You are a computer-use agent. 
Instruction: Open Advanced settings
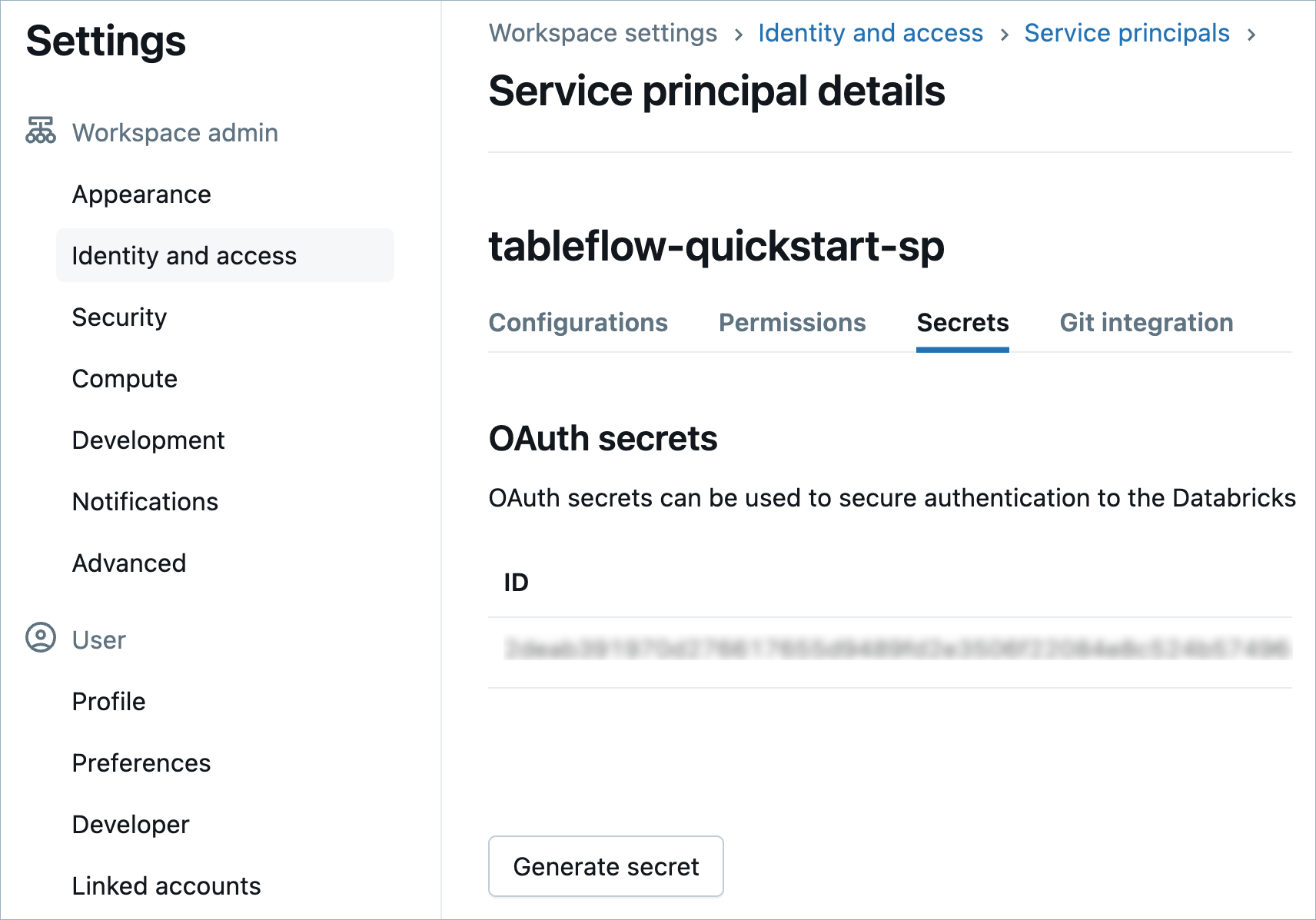[129, 563]
